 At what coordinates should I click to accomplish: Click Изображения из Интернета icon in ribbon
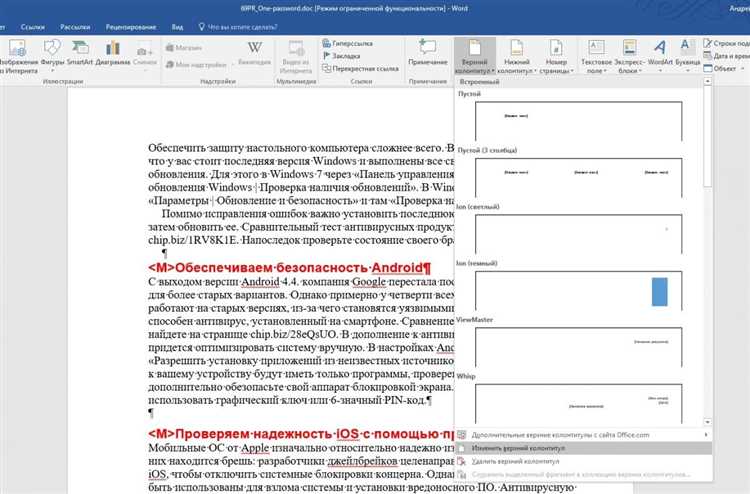(18, 56)
